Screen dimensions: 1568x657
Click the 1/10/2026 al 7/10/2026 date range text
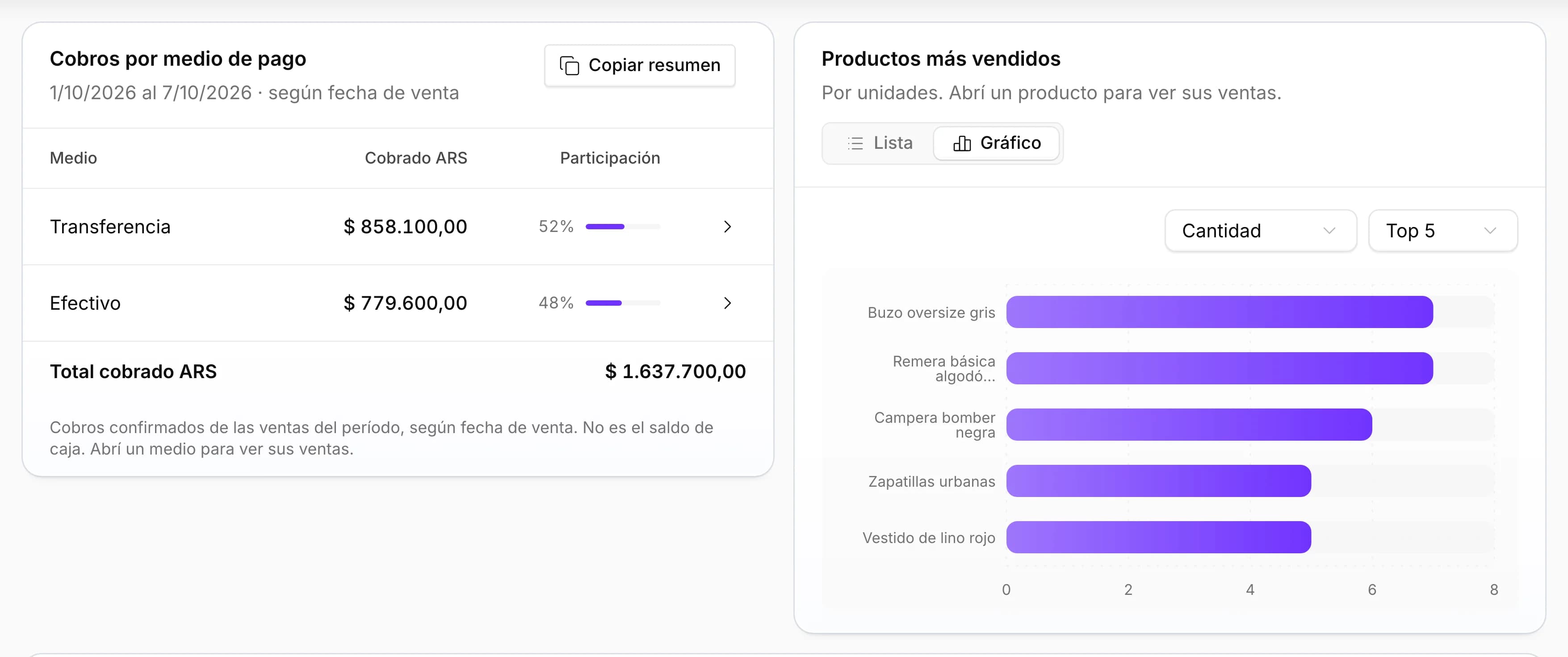(151, 93)
